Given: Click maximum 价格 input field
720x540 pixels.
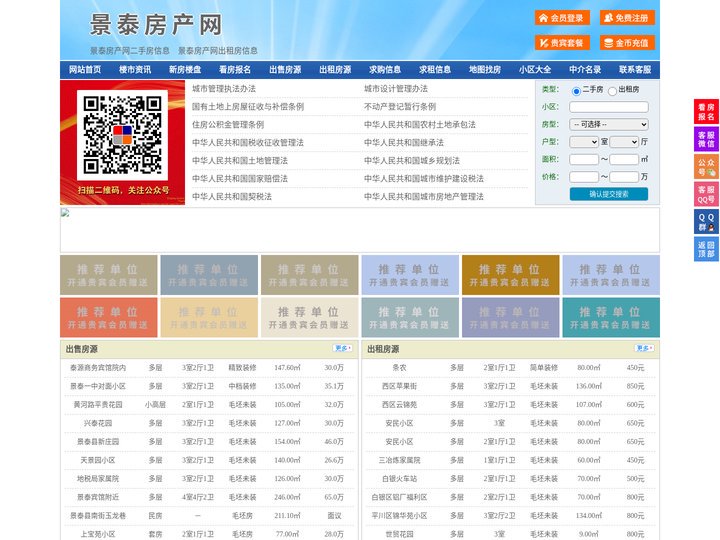Looking at the screenshot, I should (x=624, y=177).
